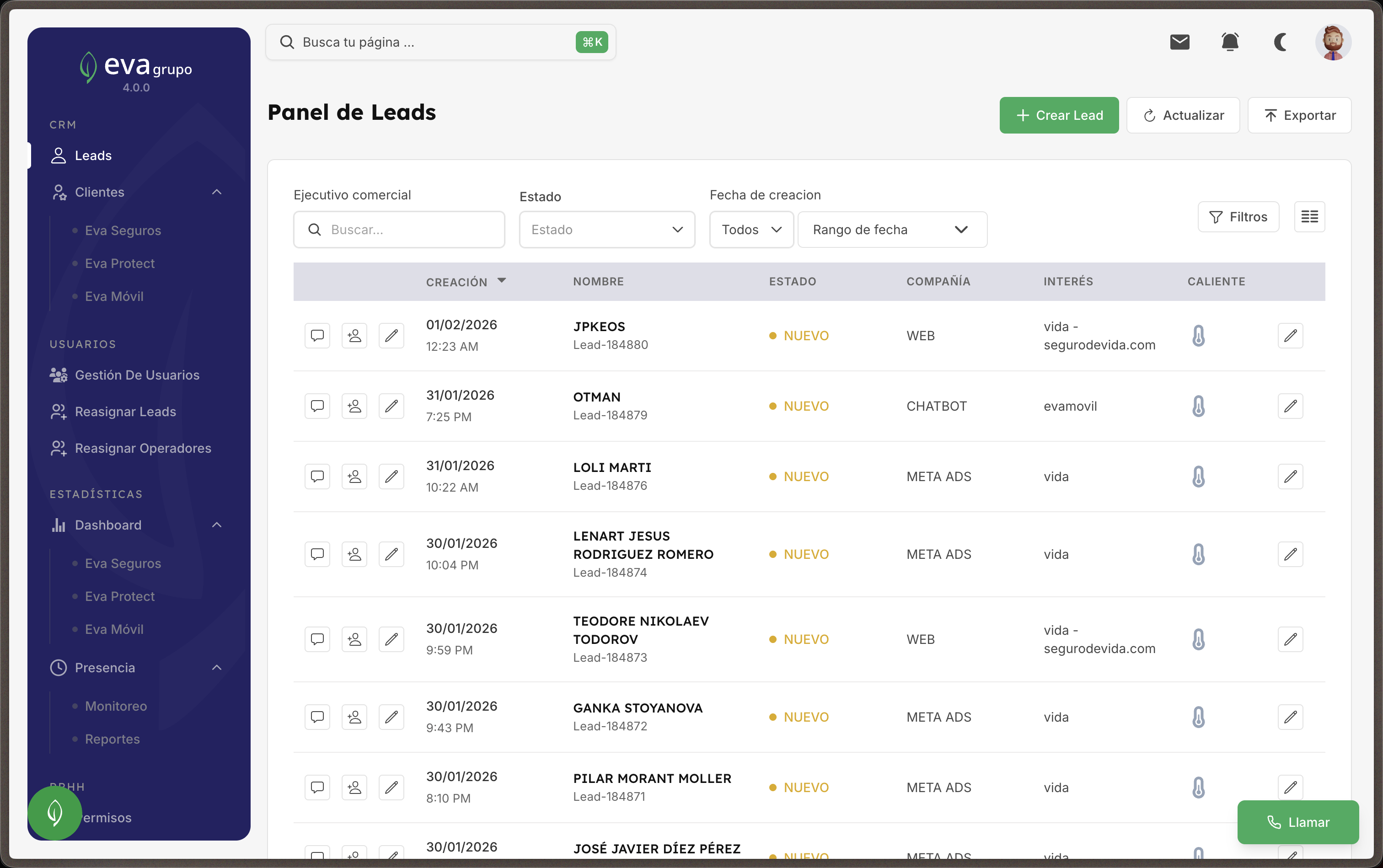Click thermometer icon for GANKA STOYANOVA lead
Viewport: 1383px width, 868px height.
[1198, 717]
